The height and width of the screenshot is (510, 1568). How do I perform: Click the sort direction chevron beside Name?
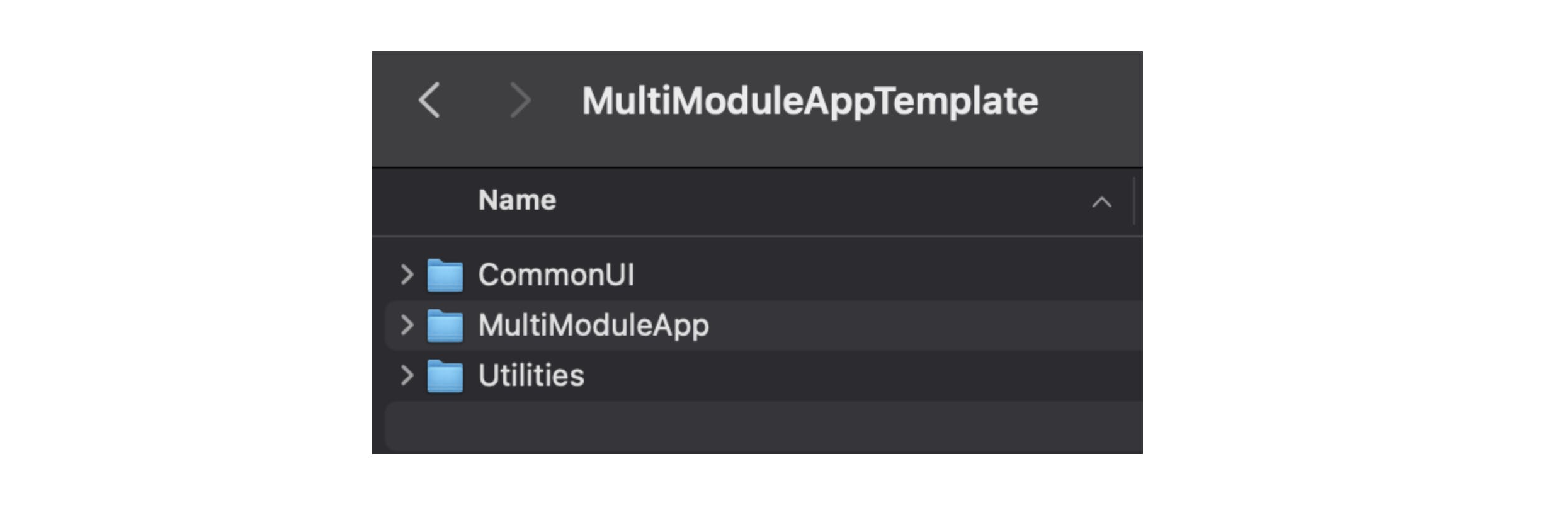click(1100, 202)
